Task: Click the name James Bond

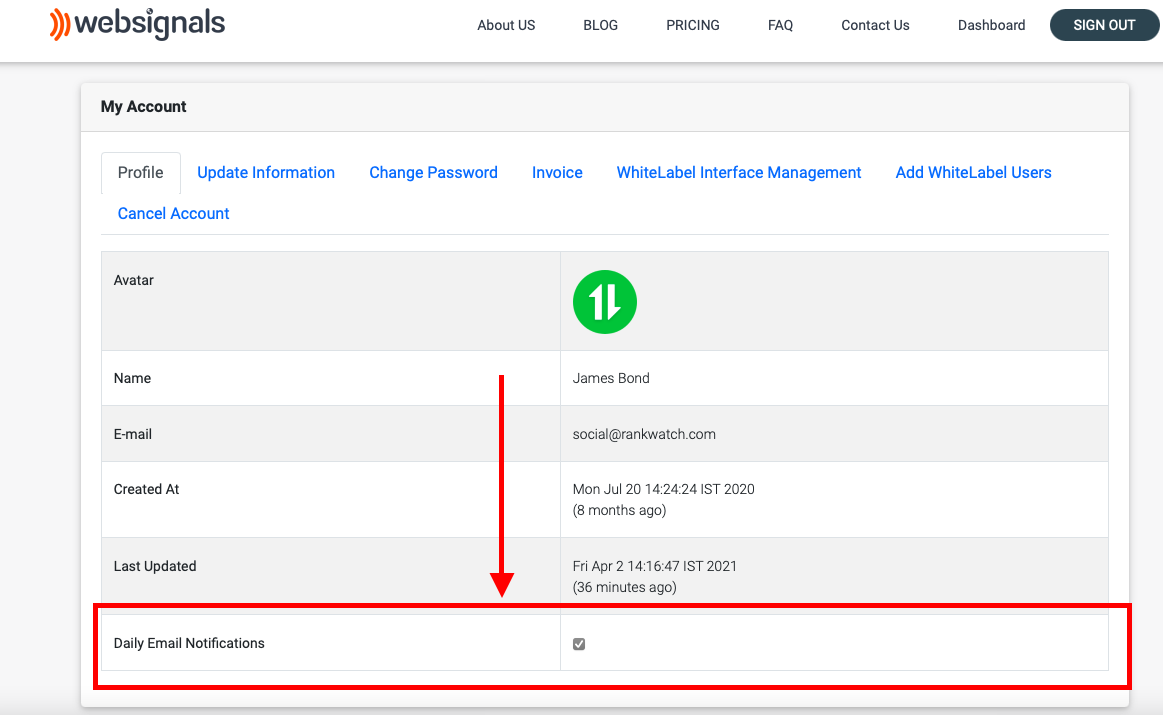Action: (611, 378)
